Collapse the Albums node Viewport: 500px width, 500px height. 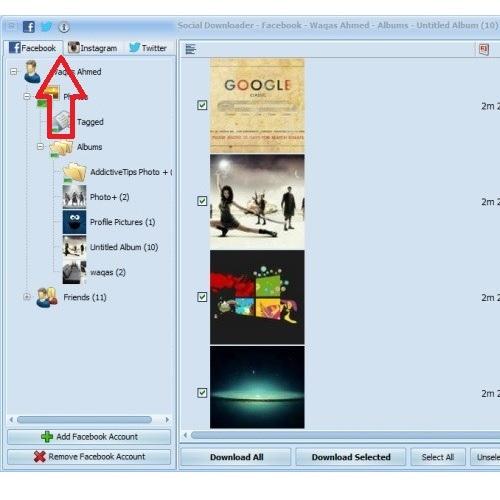pos(40,147)
